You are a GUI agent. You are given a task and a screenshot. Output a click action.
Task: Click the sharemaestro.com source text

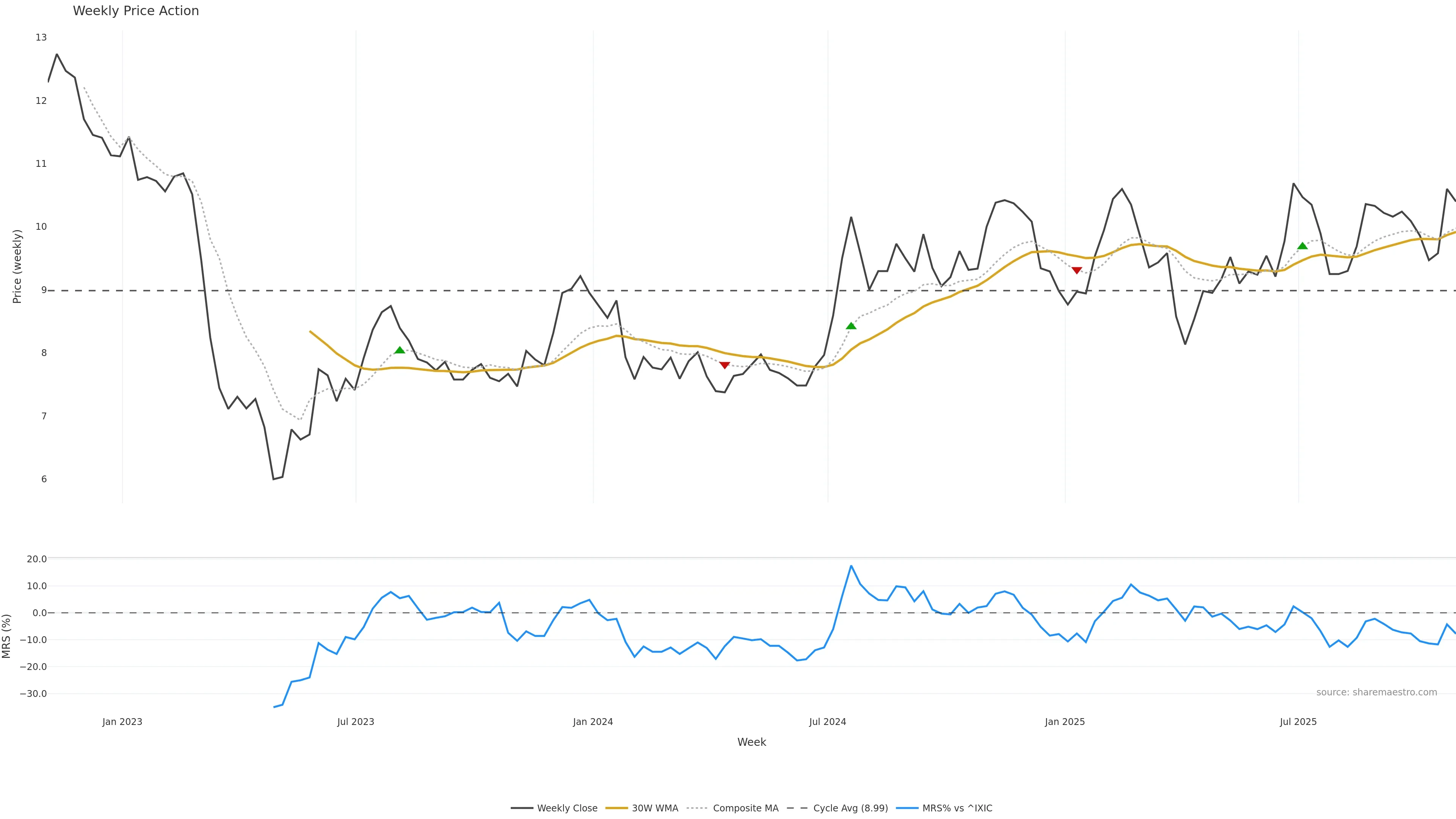pyautogui.click(x=1376, y=692)
